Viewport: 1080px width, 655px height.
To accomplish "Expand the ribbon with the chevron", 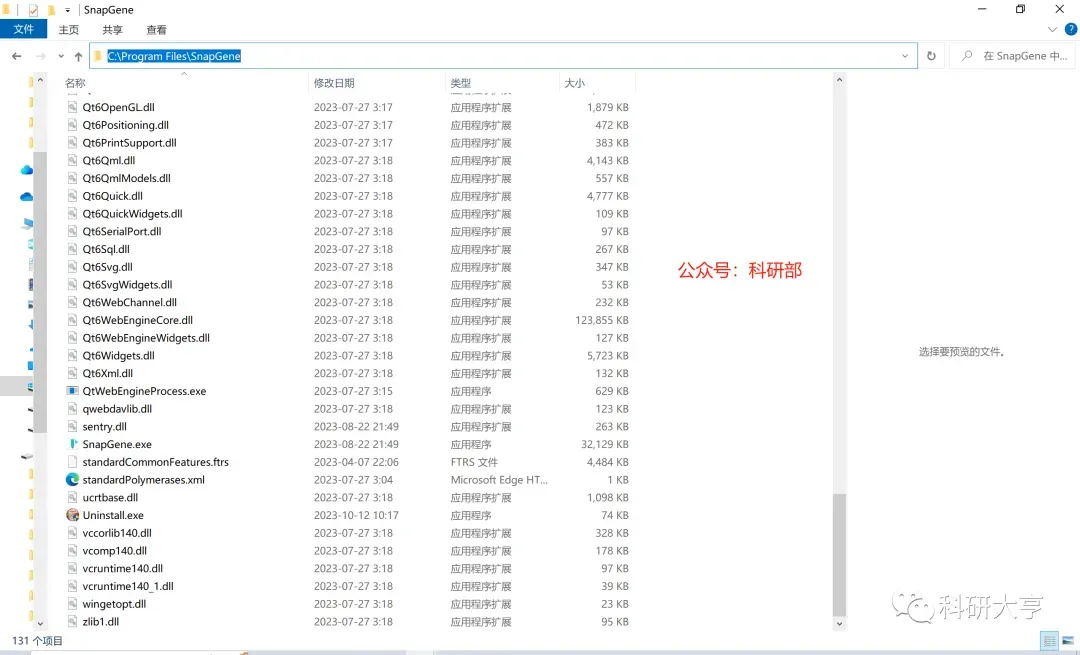I will tap(1052, 29).
